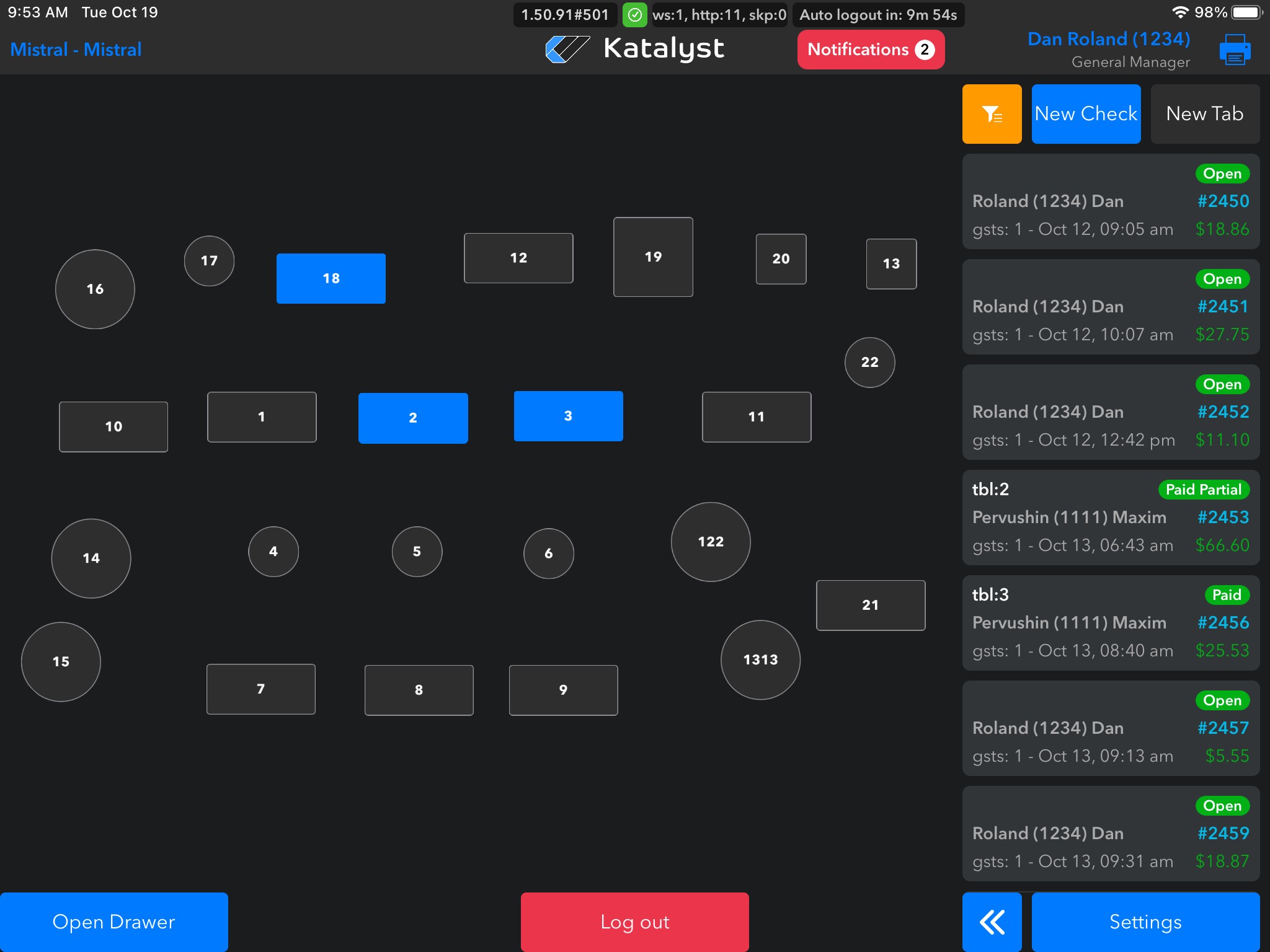Click the Katalyst logo icon
This screenshot has width=1270, height=952.
567,49
